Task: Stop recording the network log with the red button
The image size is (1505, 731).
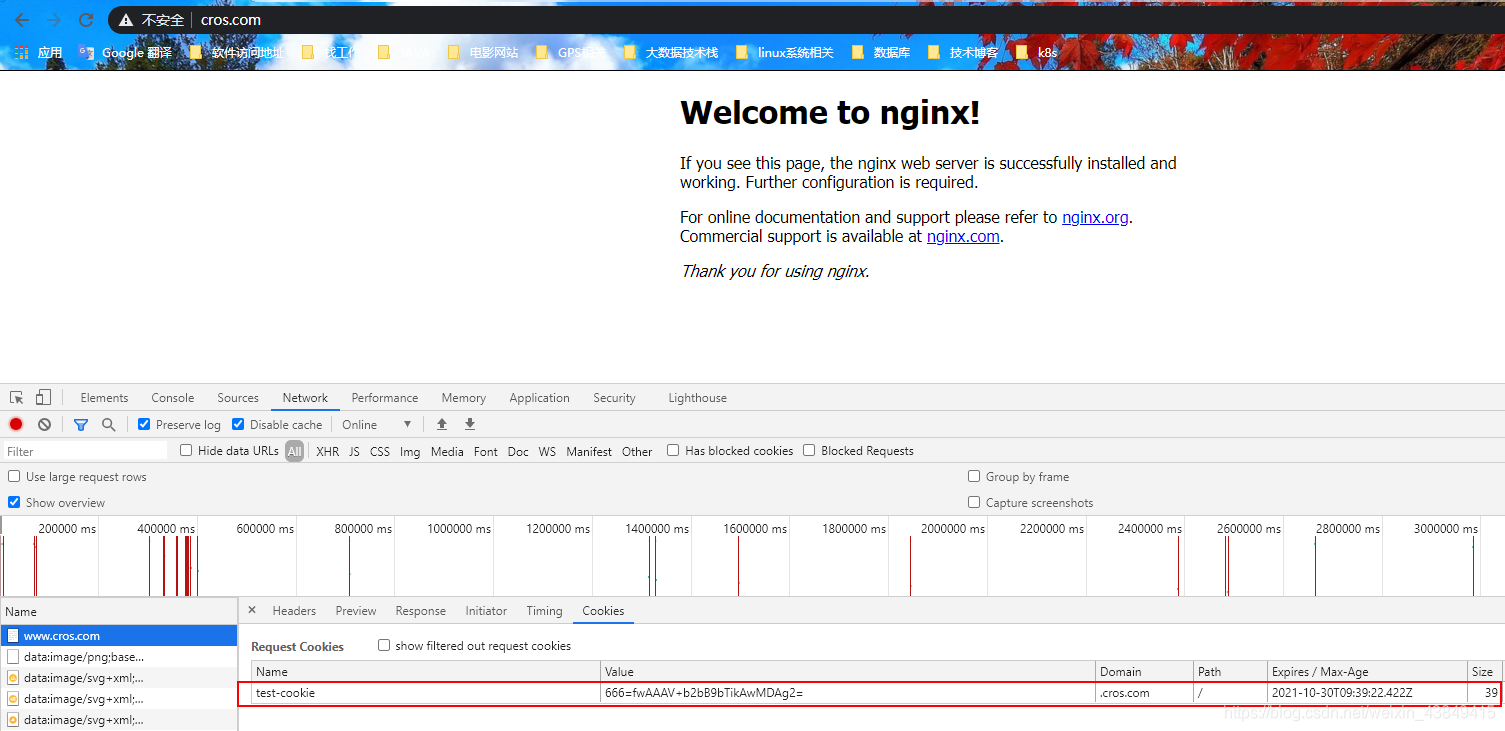Action: tap(16, 424)
